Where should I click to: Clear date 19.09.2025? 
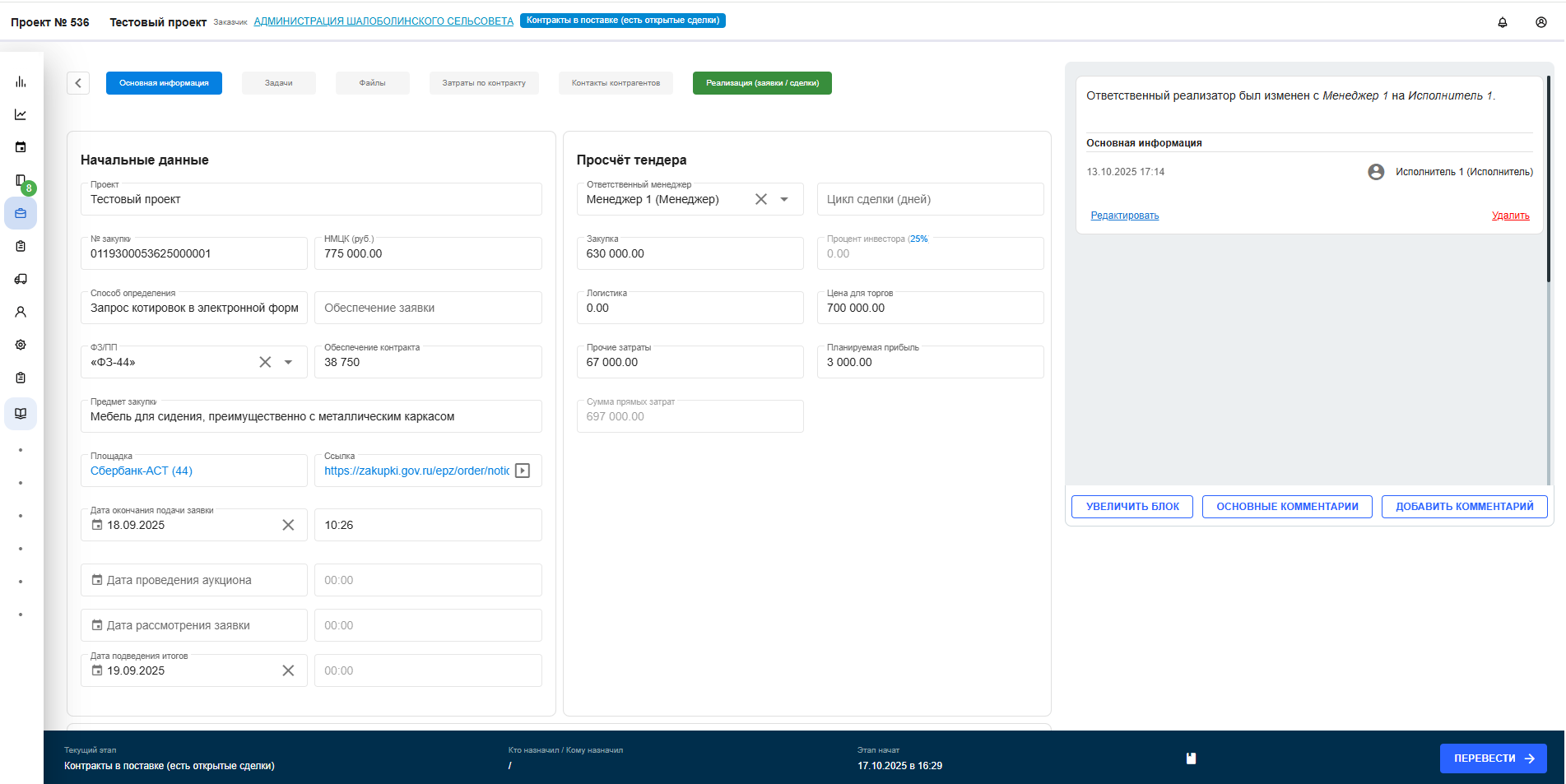pyautogui.click(x=288, y=670)
